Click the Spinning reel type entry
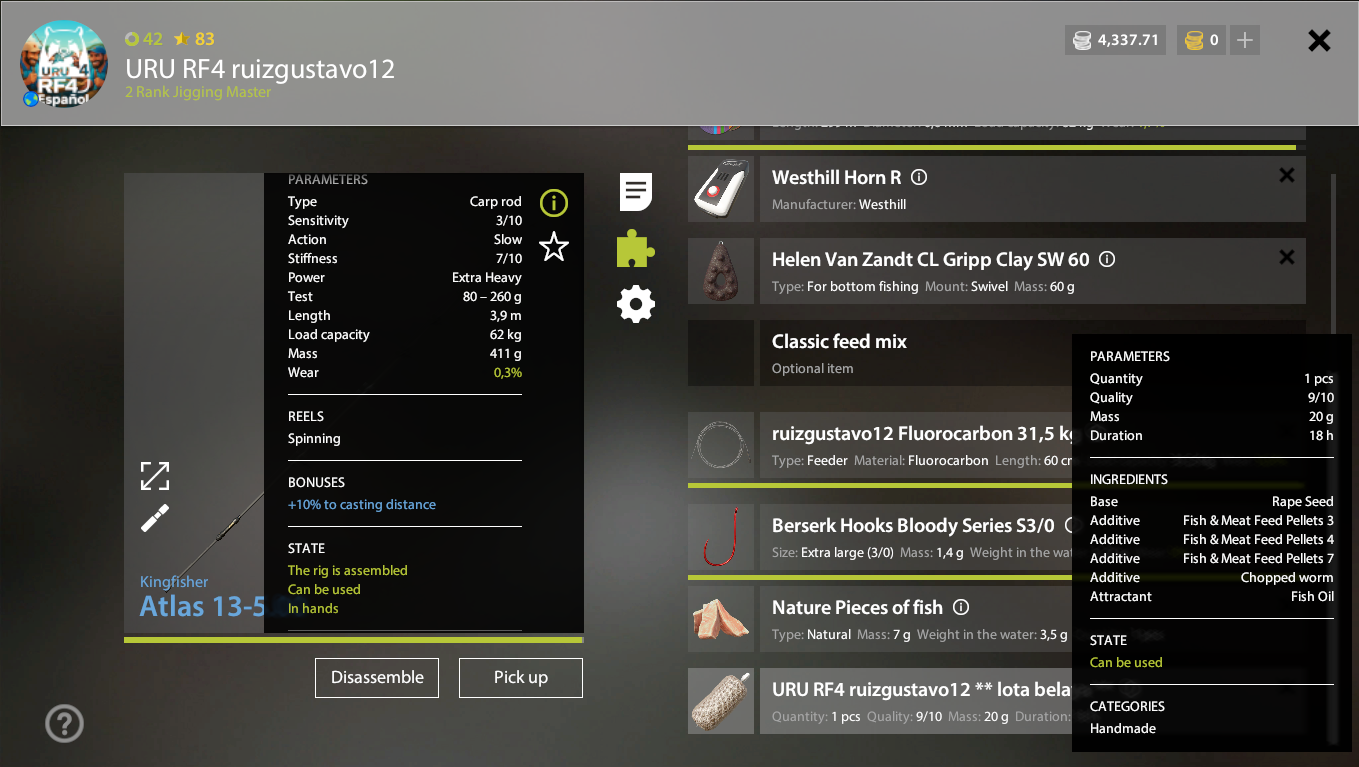The width and height of the screenshot is (1359, 767). (x=314, y=438)
